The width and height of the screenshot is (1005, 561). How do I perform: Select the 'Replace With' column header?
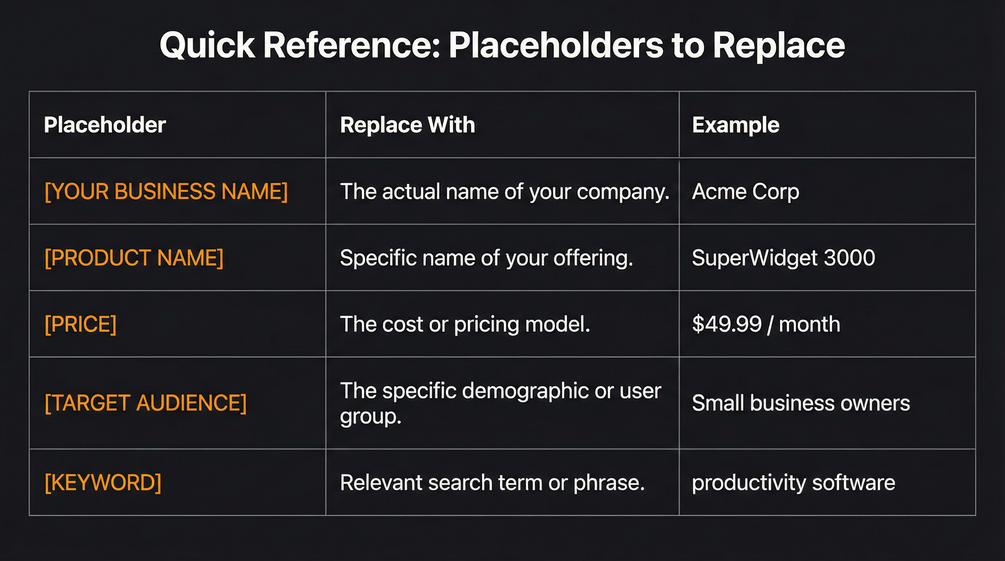(x=407, y=125)
